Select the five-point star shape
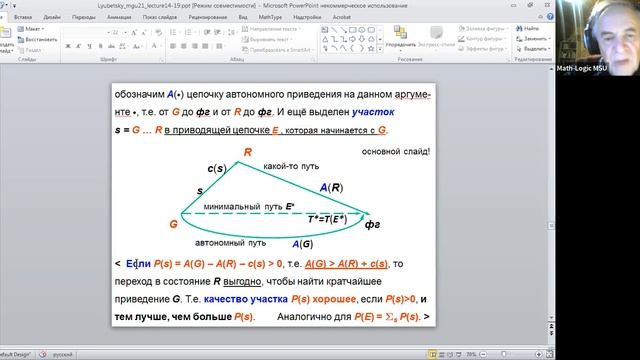The width and height of the screenshot is (640, 360). click(x=371, y=49)
